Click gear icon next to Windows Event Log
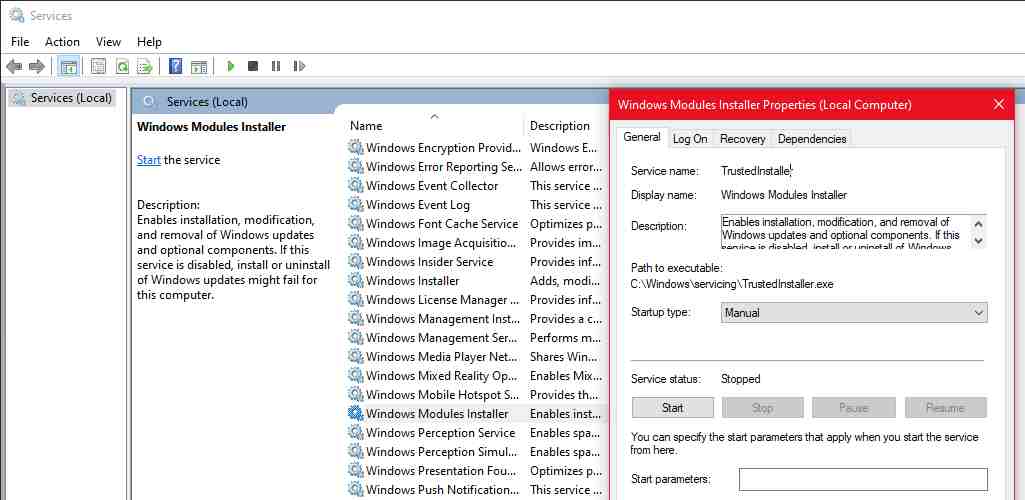1025x500 pixels. click(x=356, y=205)
